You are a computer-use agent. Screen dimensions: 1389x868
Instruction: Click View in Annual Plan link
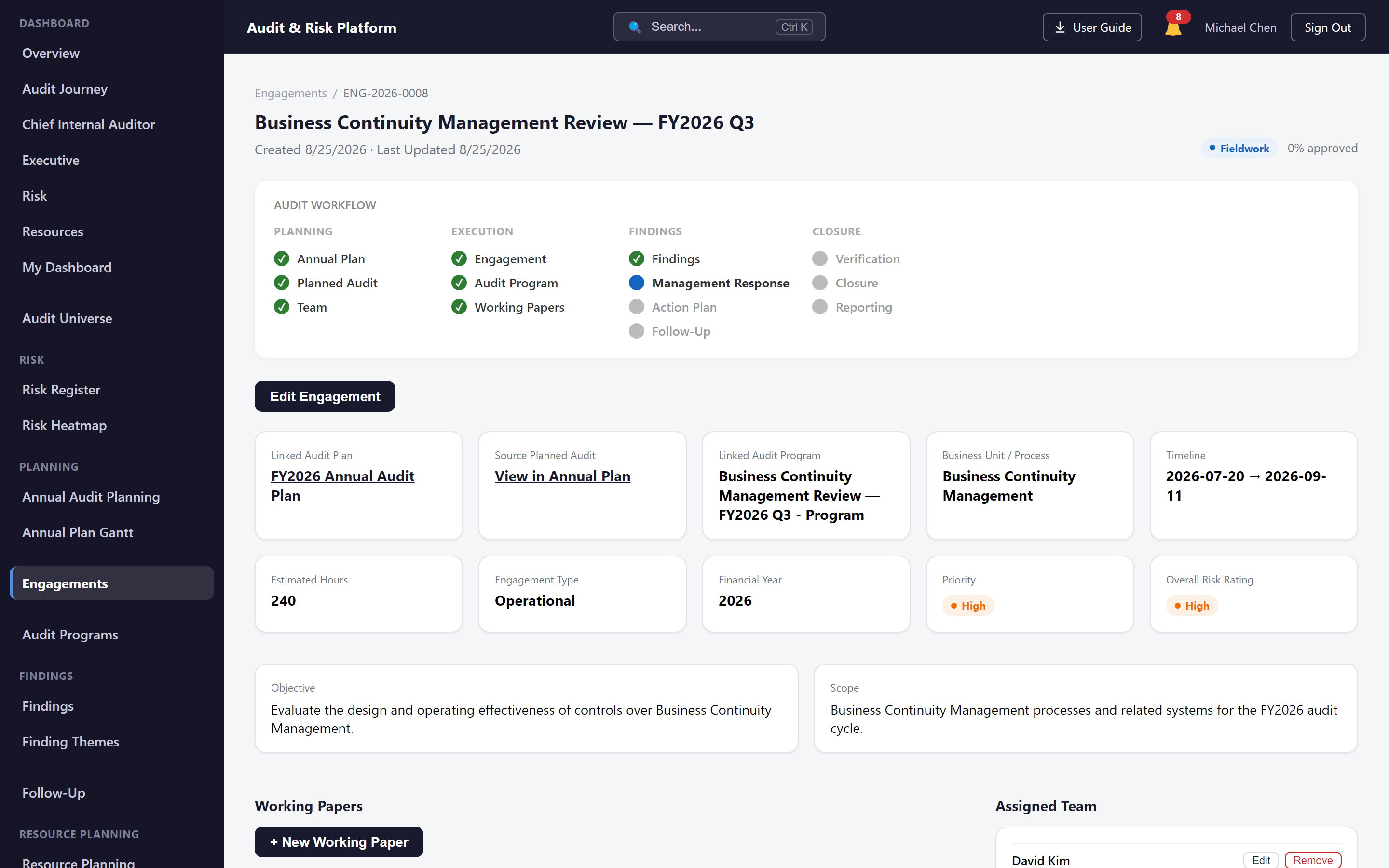click(x=562, y=476)
